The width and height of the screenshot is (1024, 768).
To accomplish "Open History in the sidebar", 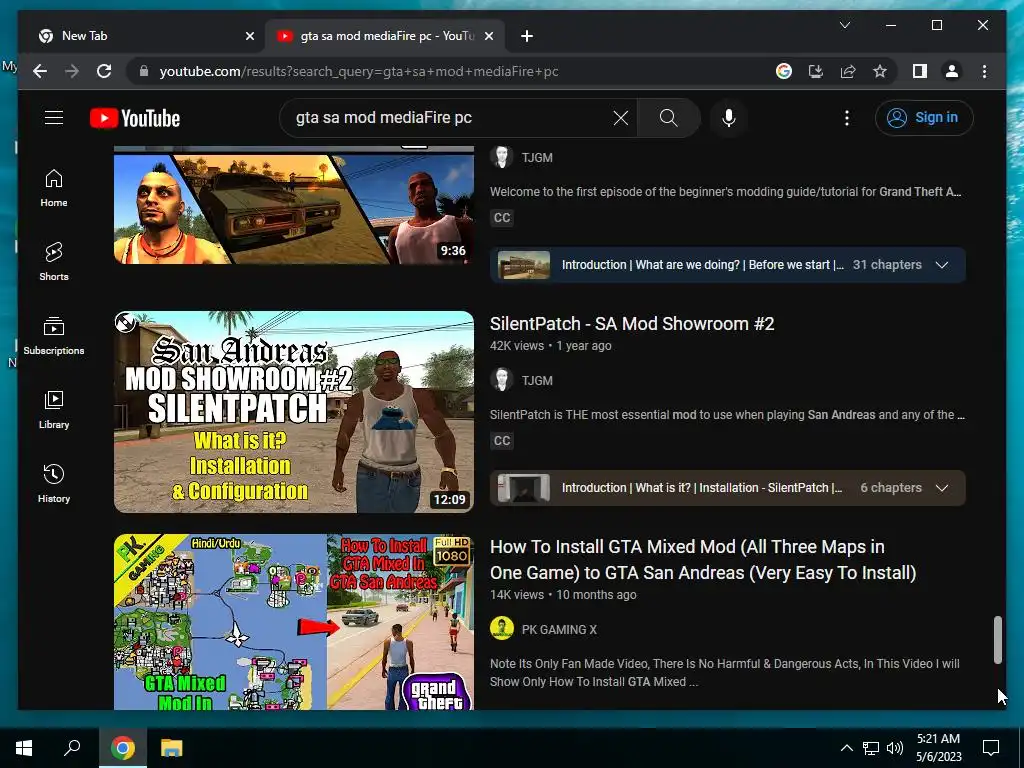I will (x=54, y=483).
